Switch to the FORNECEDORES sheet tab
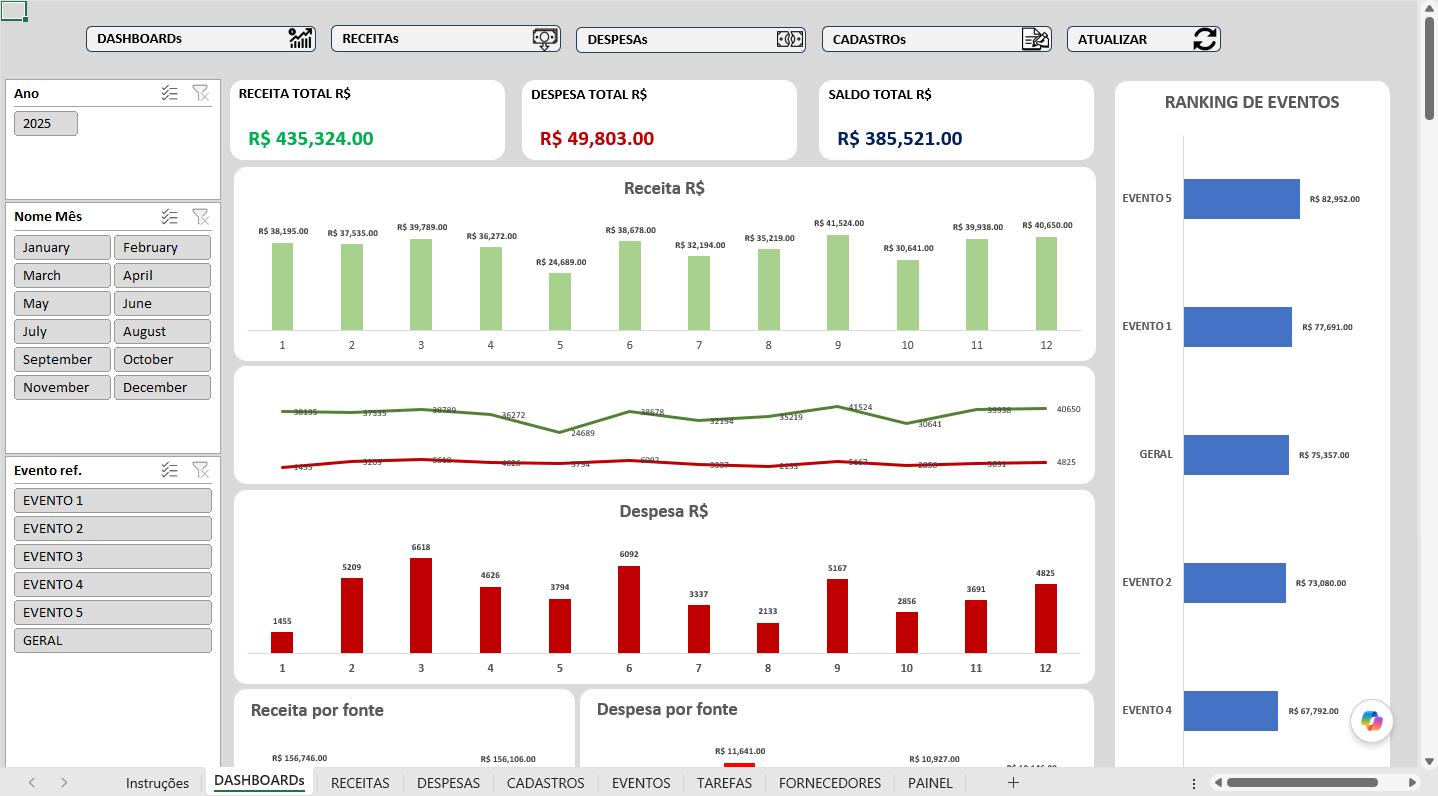Viewport: 1438px width, 796px height. [830, 783]
